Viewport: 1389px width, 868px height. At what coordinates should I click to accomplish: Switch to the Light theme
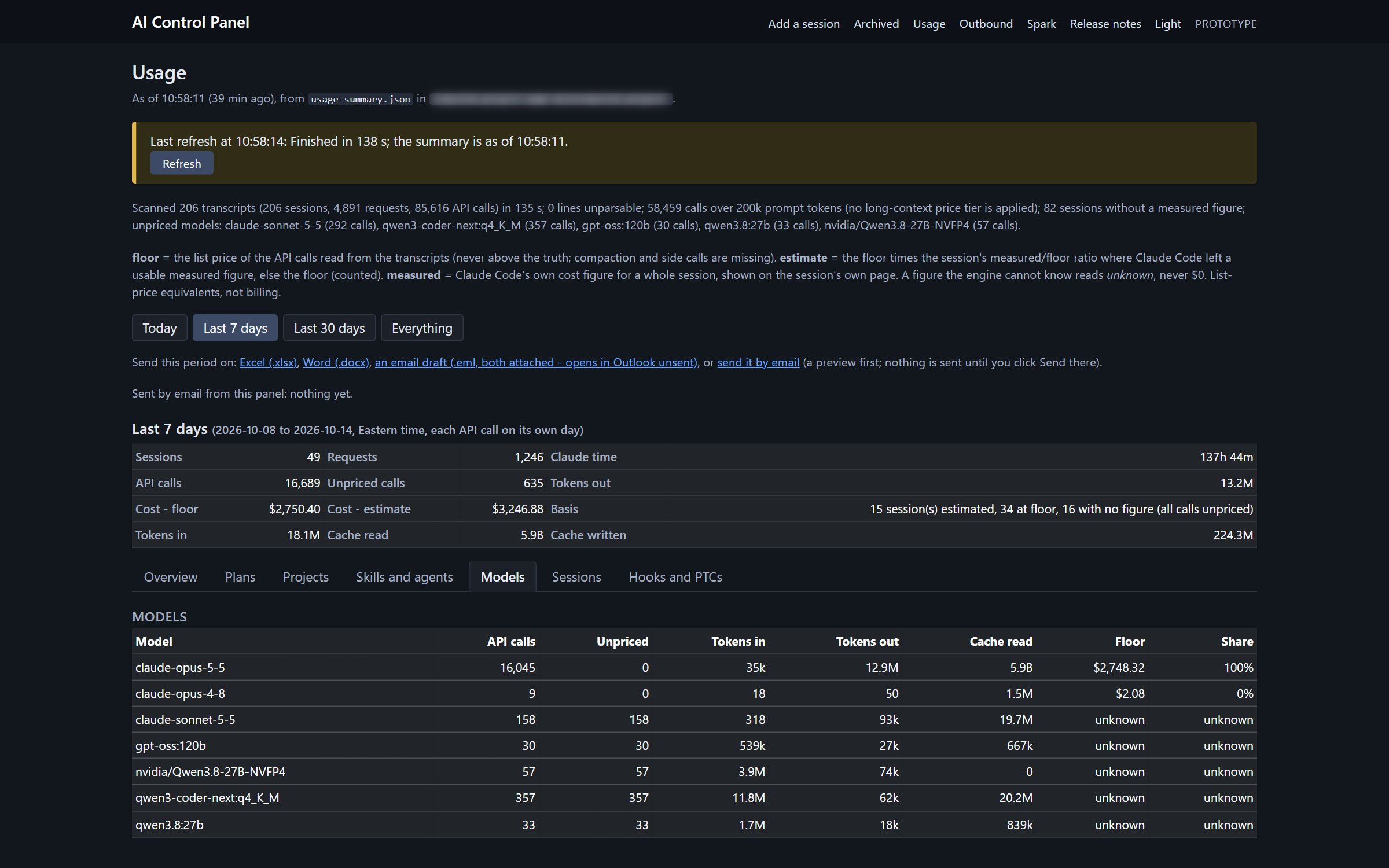tap(1168, 24)
